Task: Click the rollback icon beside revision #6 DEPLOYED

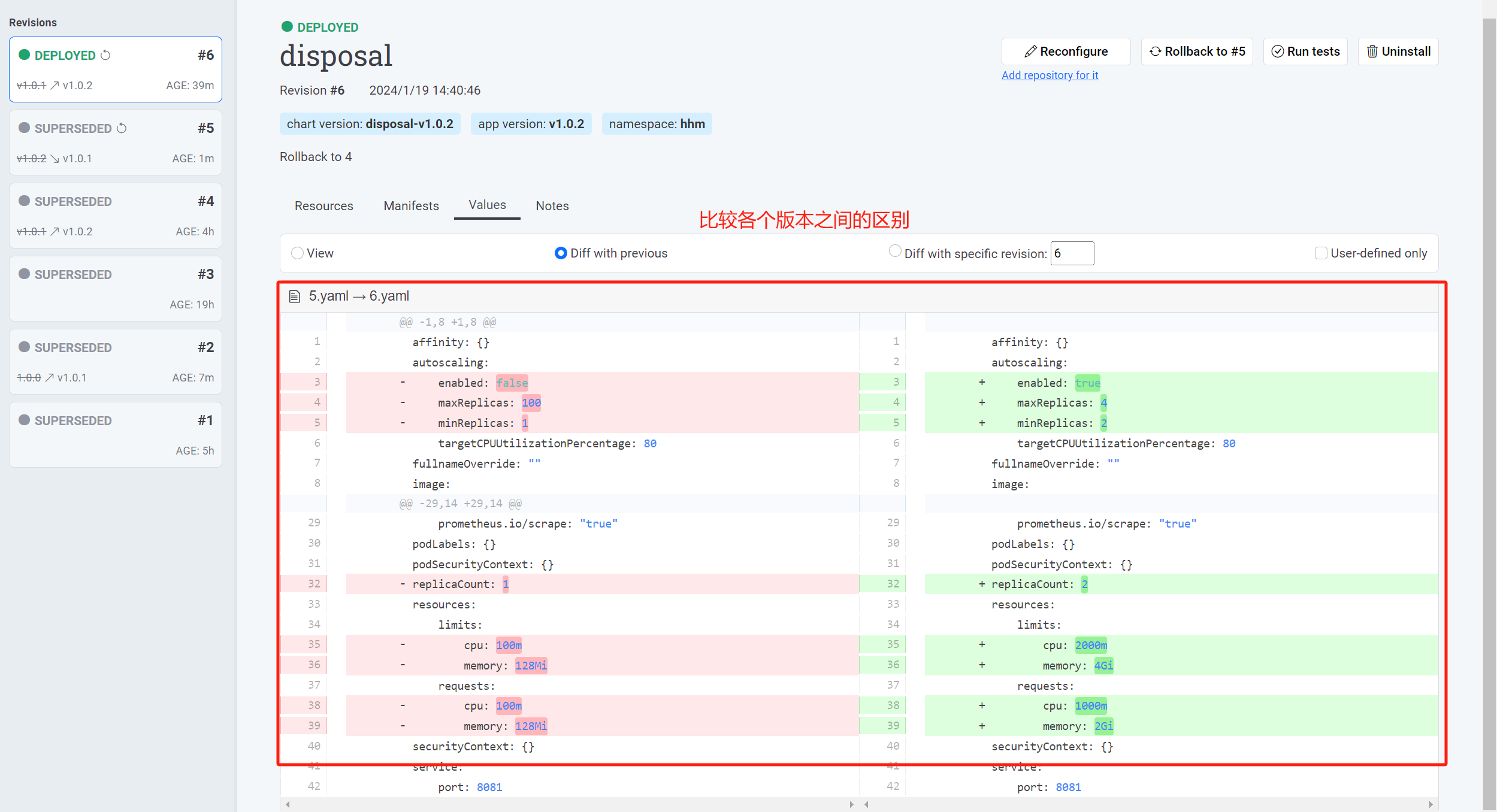Action: [x=105, y=55]
